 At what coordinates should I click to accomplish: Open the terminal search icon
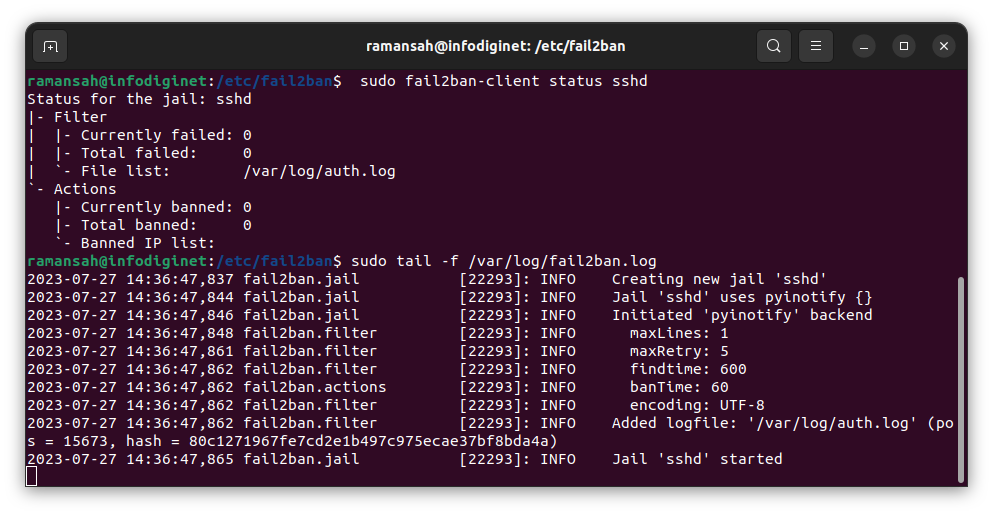pyautogui.click(x=773, y=46)
